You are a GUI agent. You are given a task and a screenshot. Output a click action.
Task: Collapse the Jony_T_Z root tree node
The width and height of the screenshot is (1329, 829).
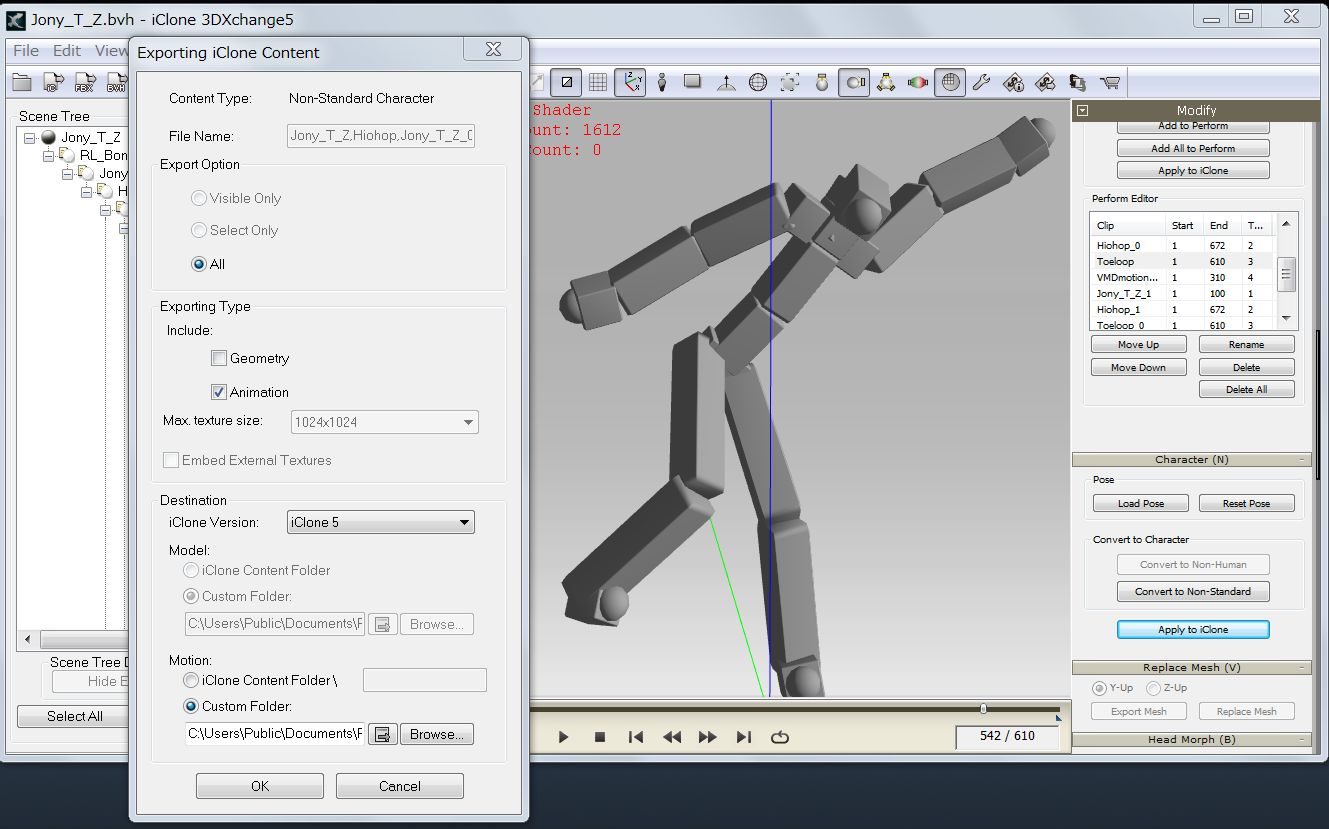[x=30, y=137]
